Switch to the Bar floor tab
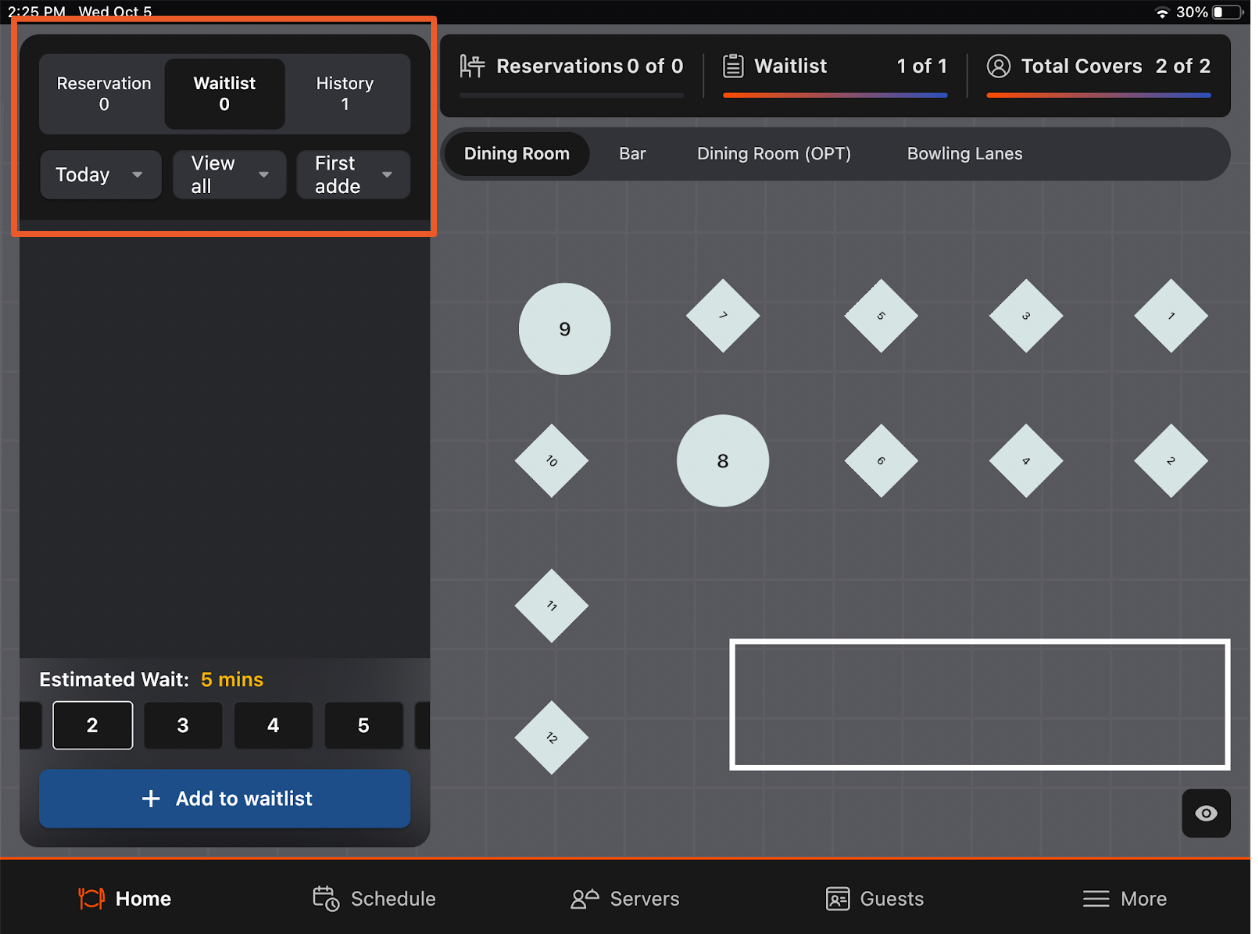The image size is (1258, 934). tap(632, 154)
